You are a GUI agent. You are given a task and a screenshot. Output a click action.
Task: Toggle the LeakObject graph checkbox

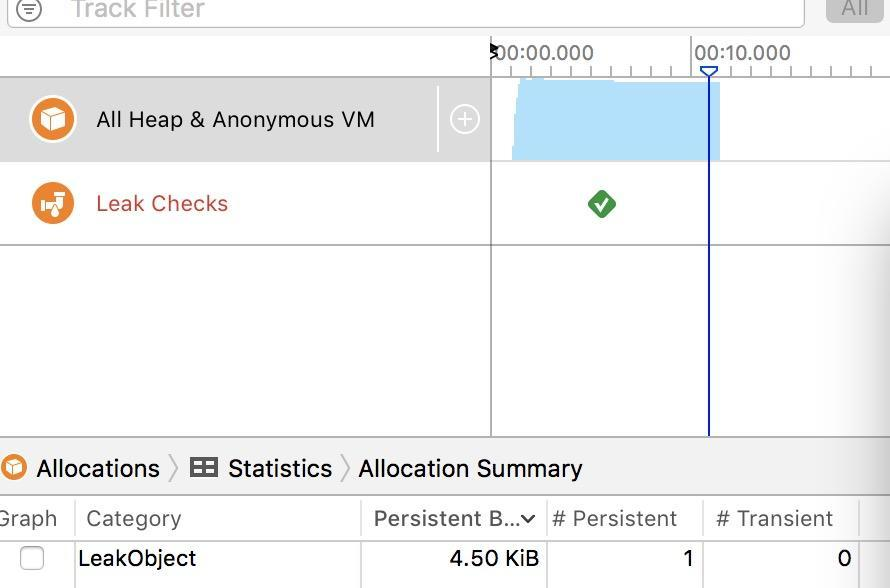pyautogui.click(x=32, y=558)
